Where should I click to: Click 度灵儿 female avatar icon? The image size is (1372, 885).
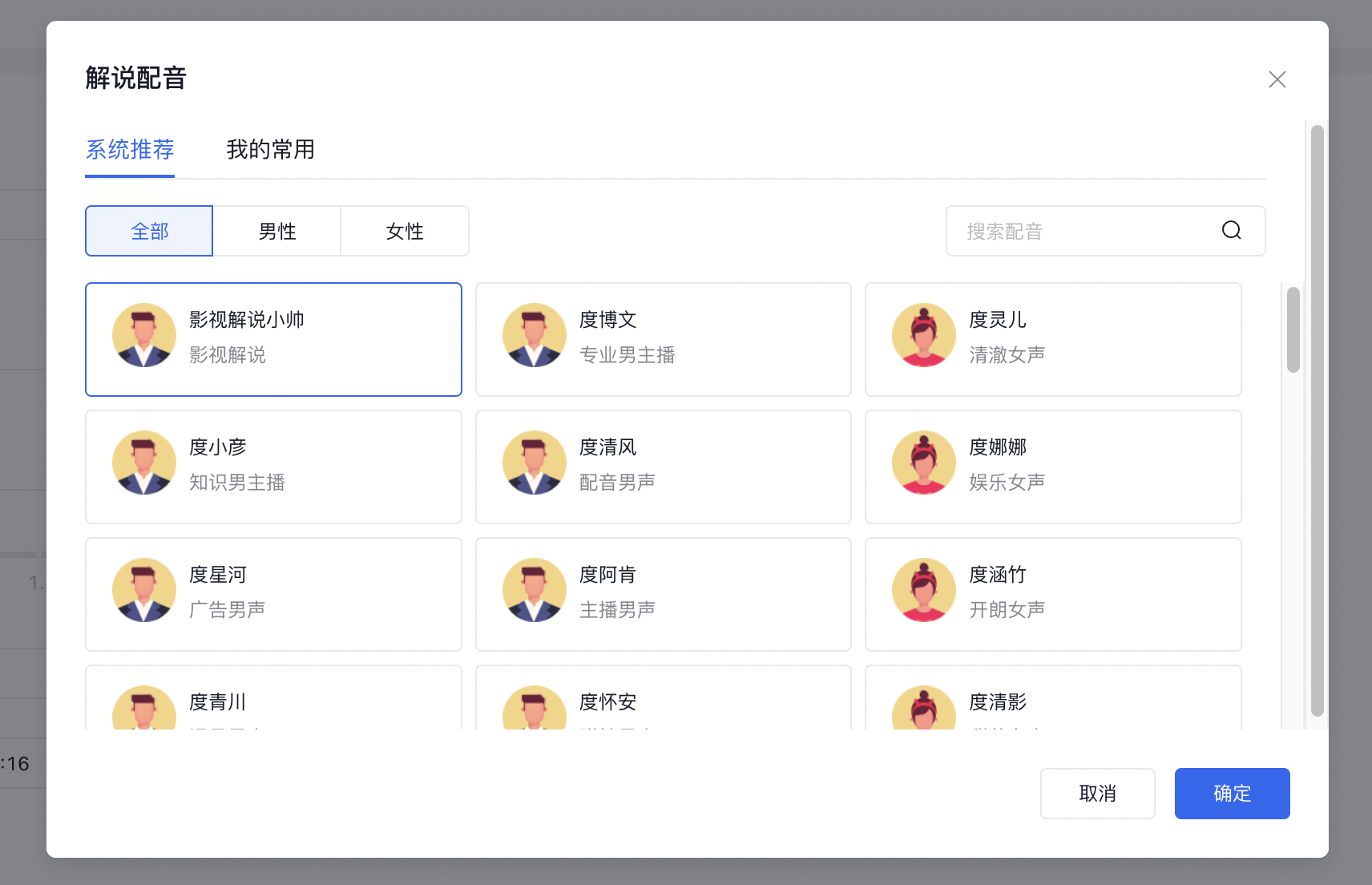click(923, 335)
